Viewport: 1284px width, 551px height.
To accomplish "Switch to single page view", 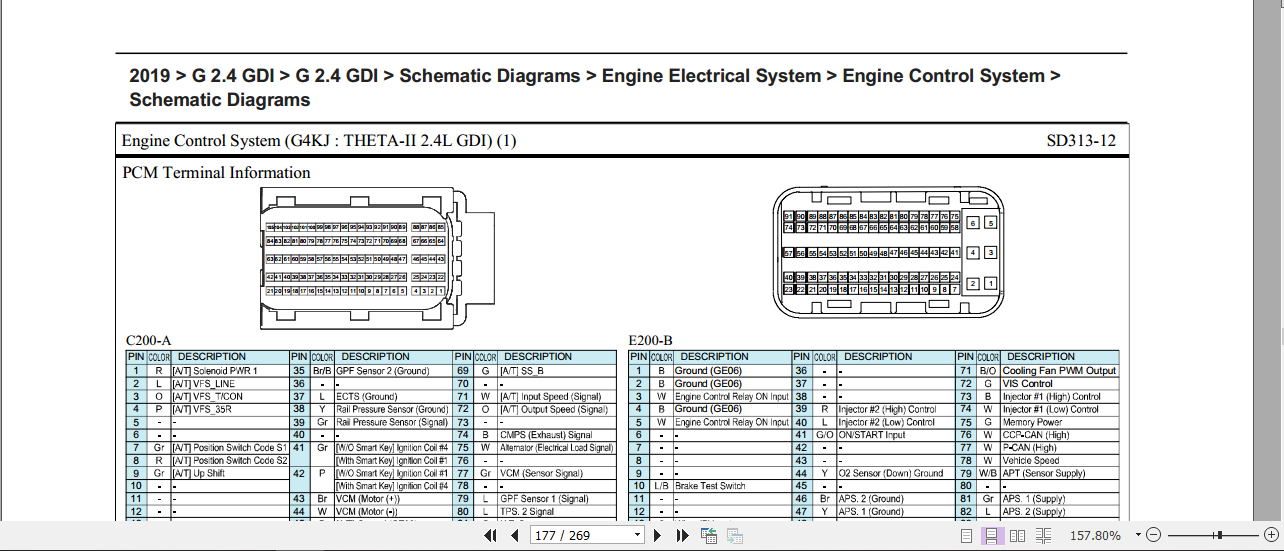I will [x=967, y=536].
